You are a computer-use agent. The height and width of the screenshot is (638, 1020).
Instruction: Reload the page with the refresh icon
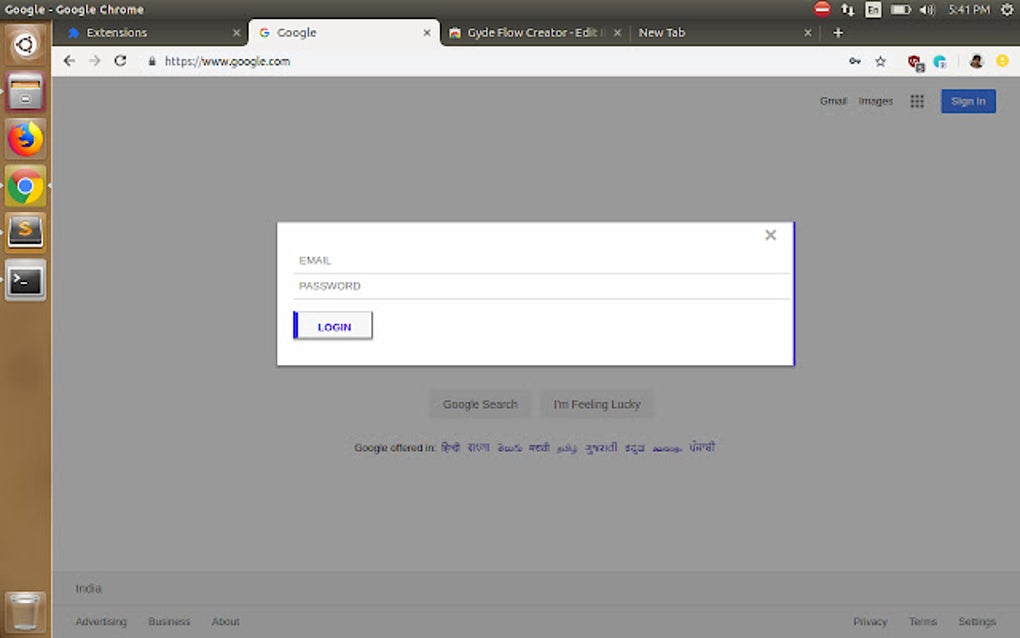pyautogui.click(x=120, y=60)
